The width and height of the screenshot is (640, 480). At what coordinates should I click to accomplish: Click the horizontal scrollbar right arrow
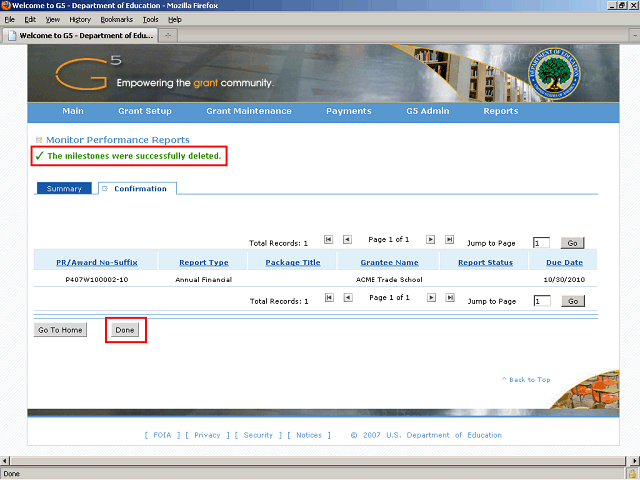coord(635,461)
